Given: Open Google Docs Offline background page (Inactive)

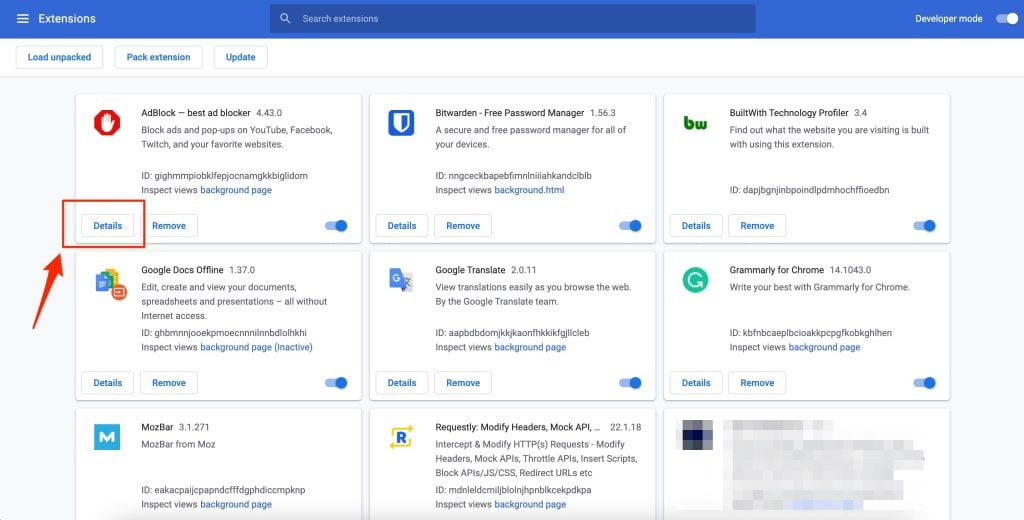Looking at the screenshot, I should pos(256,347).
